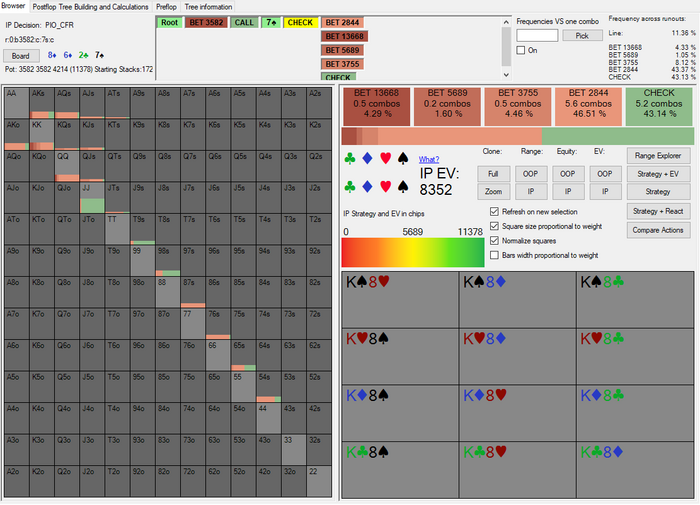This screenshot has height=505, width=700.
Task: Select the KK cell in hand matrix
Action: click(42, 134)
